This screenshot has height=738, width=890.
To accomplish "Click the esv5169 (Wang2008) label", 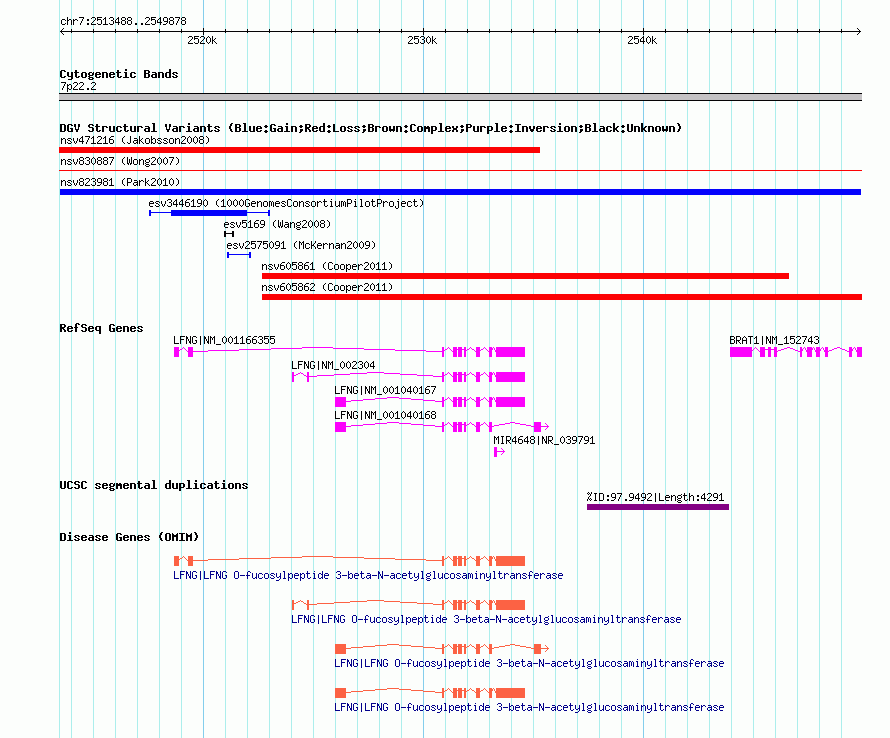I will tap(277, 224).
